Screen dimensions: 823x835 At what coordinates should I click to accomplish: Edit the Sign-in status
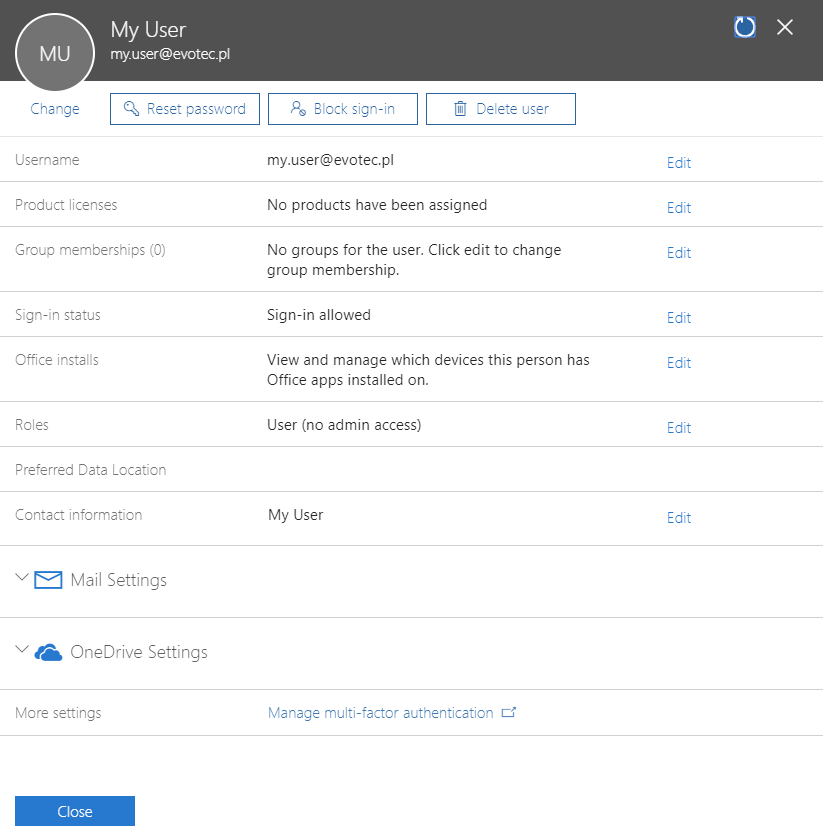[678, 317]
